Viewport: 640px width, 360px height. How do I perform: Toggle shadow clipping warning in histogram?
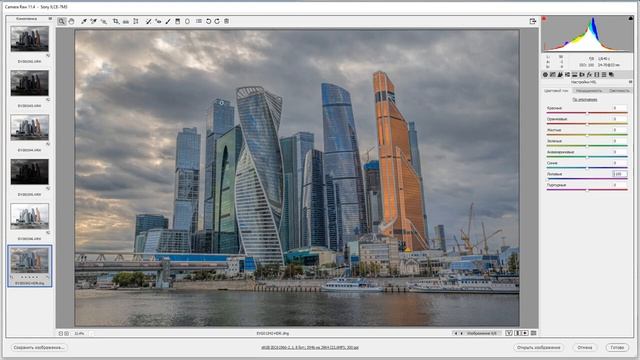(x=544, y=18)
